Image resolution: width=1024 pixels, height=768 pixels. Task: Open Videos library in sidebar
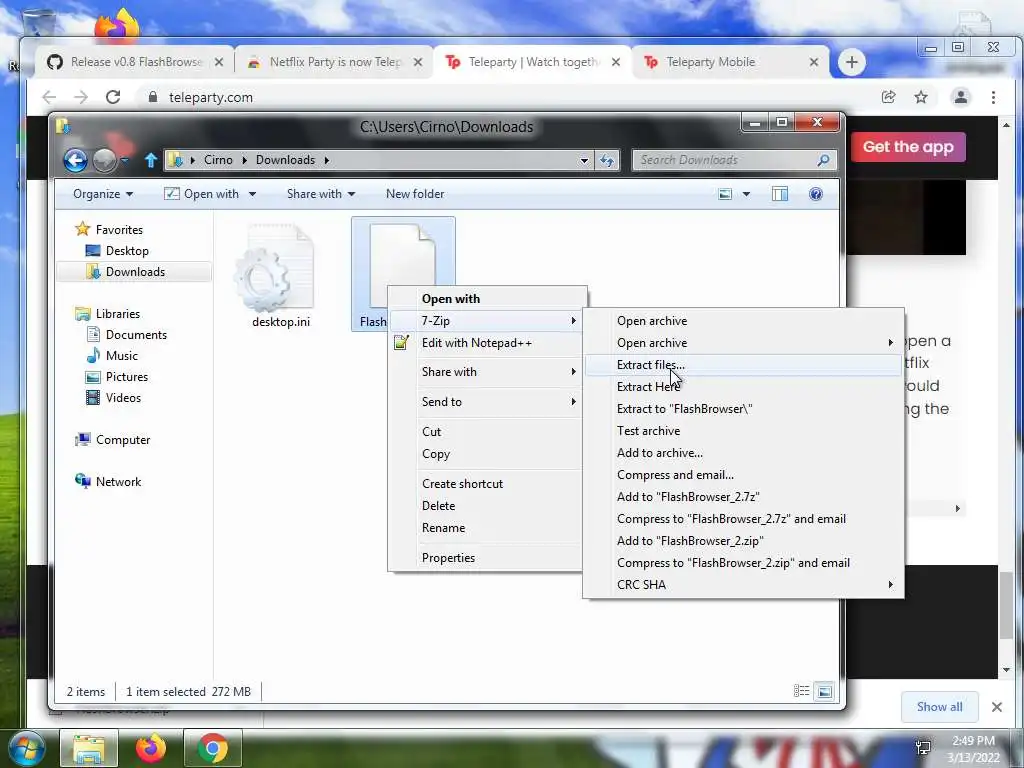pyautogui.click(x=114, y=398)
